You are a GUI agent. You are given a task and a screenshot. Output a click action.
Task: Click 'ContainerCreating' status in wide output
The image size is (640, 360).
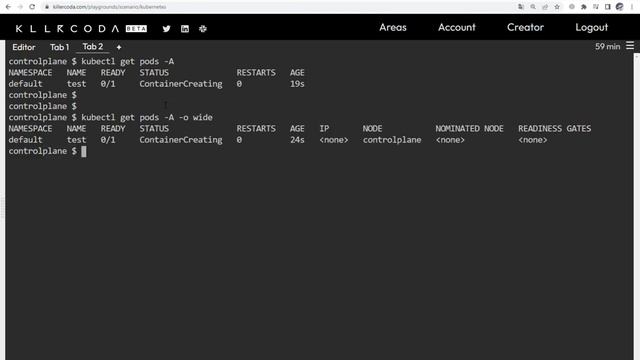[x=181, y=140]
